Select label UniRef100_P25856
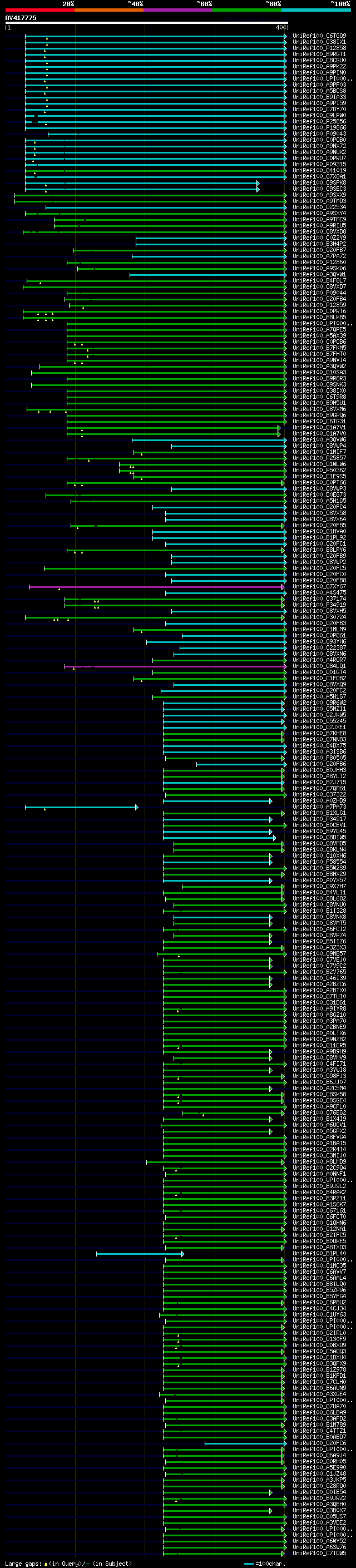The width and height of the screenshot is (356, 1568). (319, 122)
